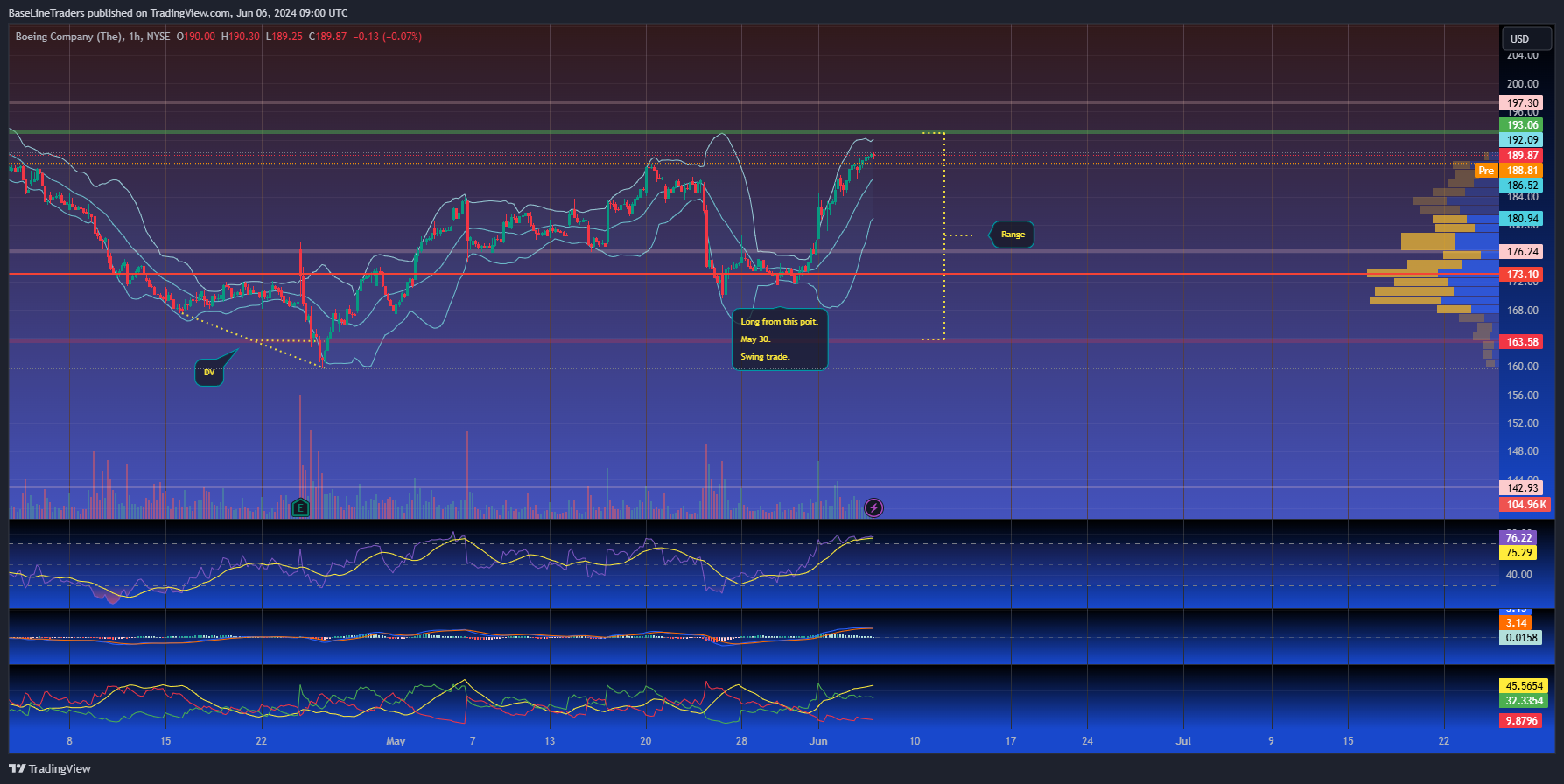This screenshot has height=784, width=1564.
Task: Select the 'DV' callout annotation
Action: pos(209,373)
